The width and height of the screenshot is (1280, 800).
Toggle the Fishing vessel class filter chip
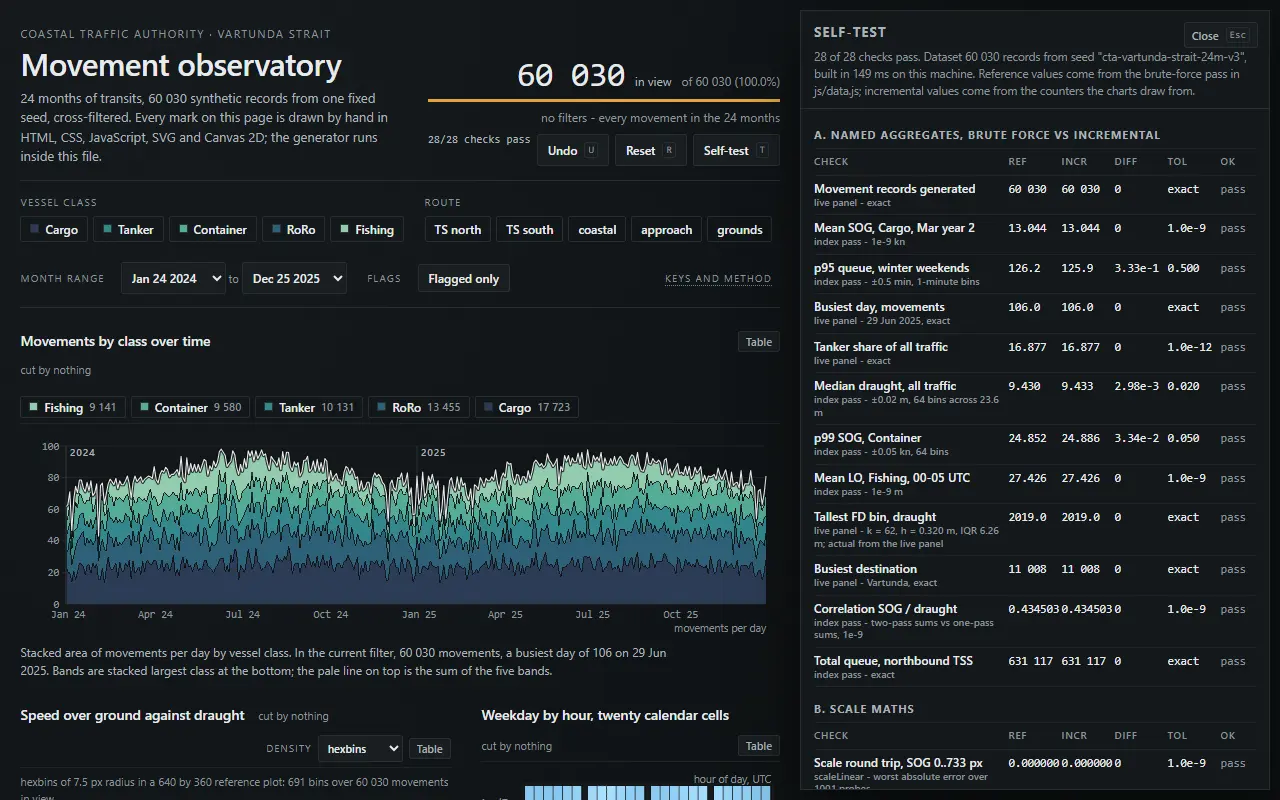367,229
